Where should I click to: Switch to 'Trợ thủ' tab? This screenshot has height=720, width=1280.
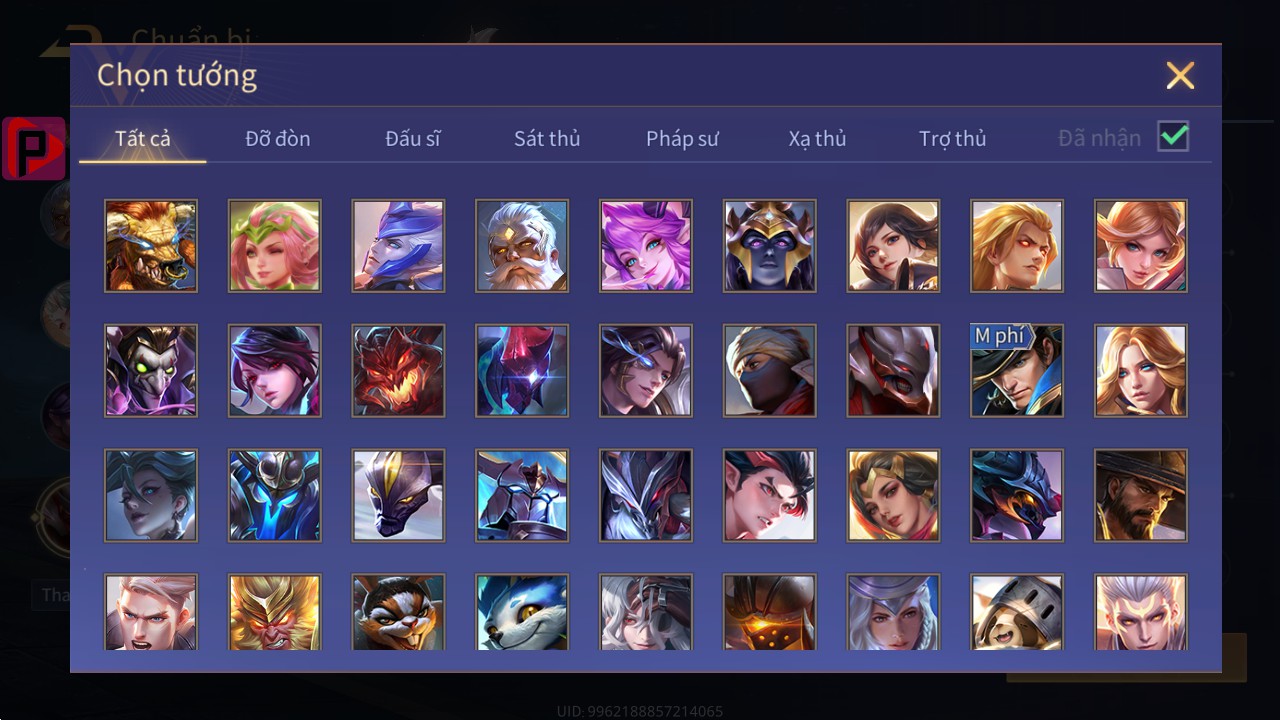(x=953, y=139)
